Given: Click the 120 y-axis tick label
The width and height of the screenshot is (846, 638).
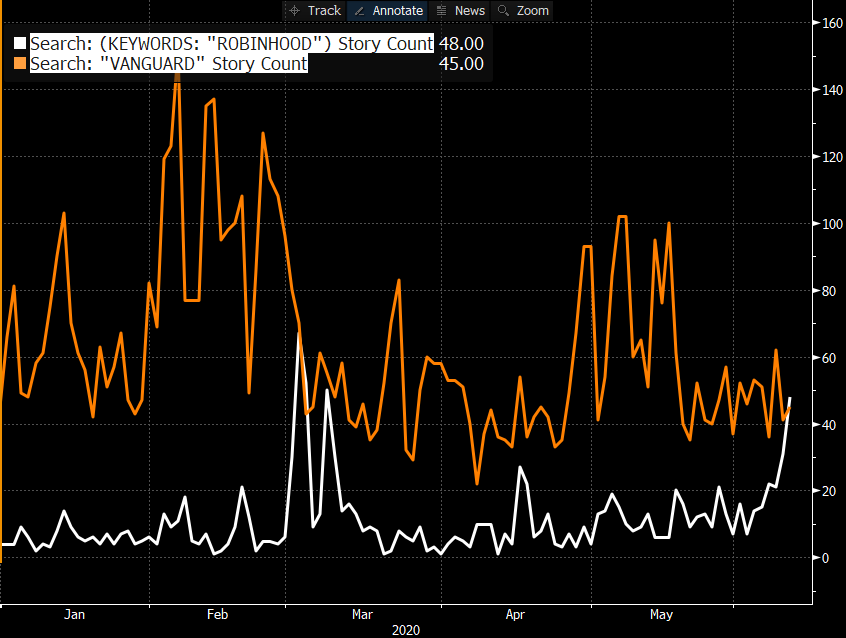Looking at the screenshot, I should click(x=832, y=157).
